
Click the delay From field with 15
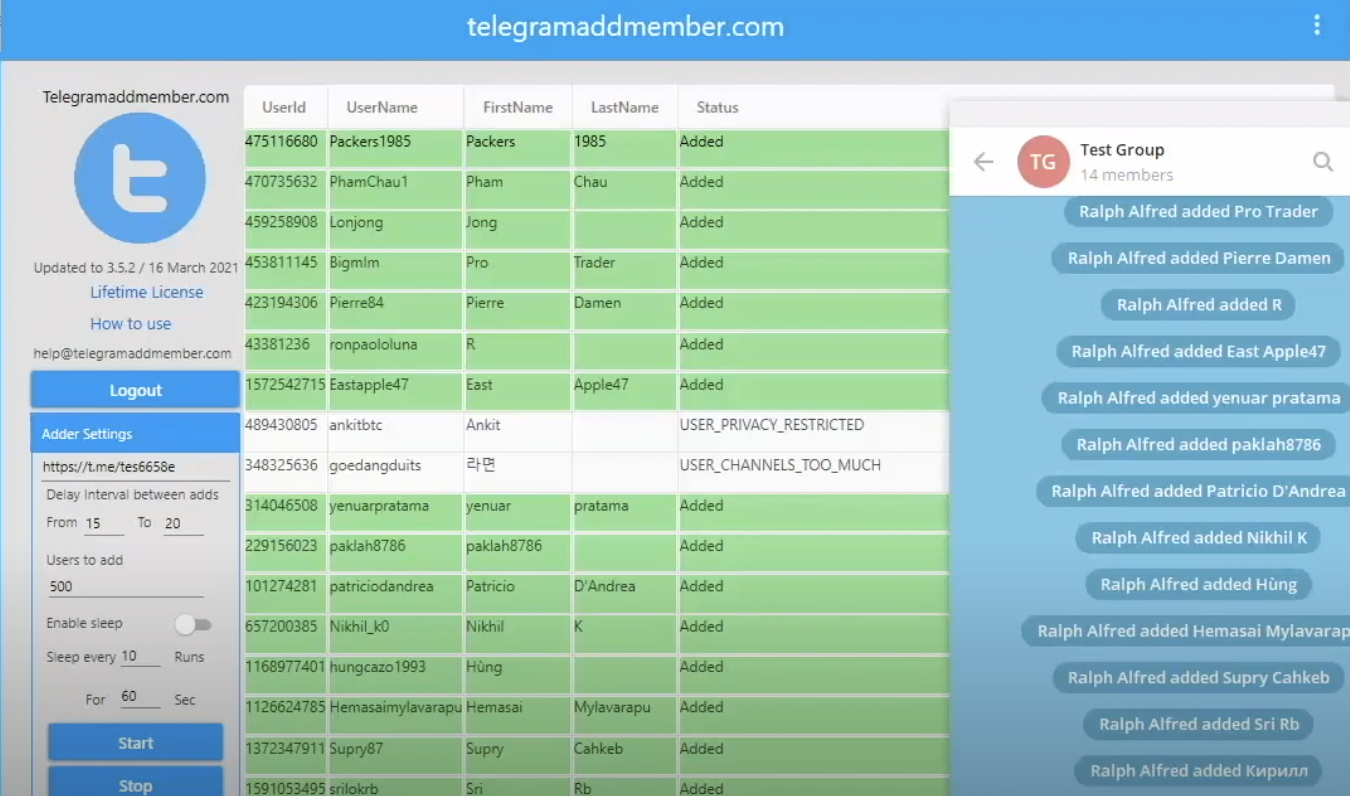[x=104, y=523]
